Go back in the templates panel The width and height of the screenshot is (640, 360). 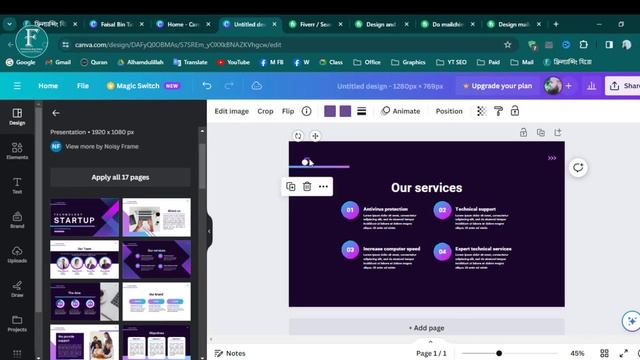[x=56, y=113]
